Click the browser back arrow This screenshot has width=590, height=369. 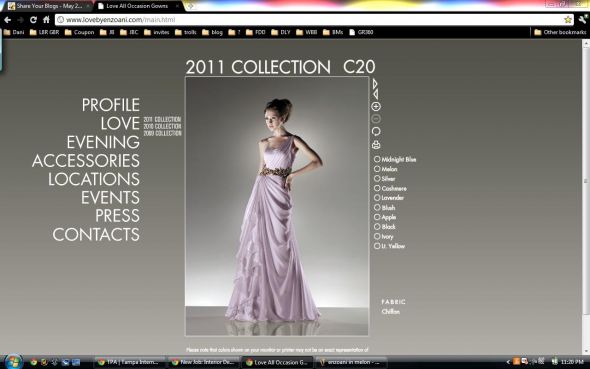click(x=8, y=20)
